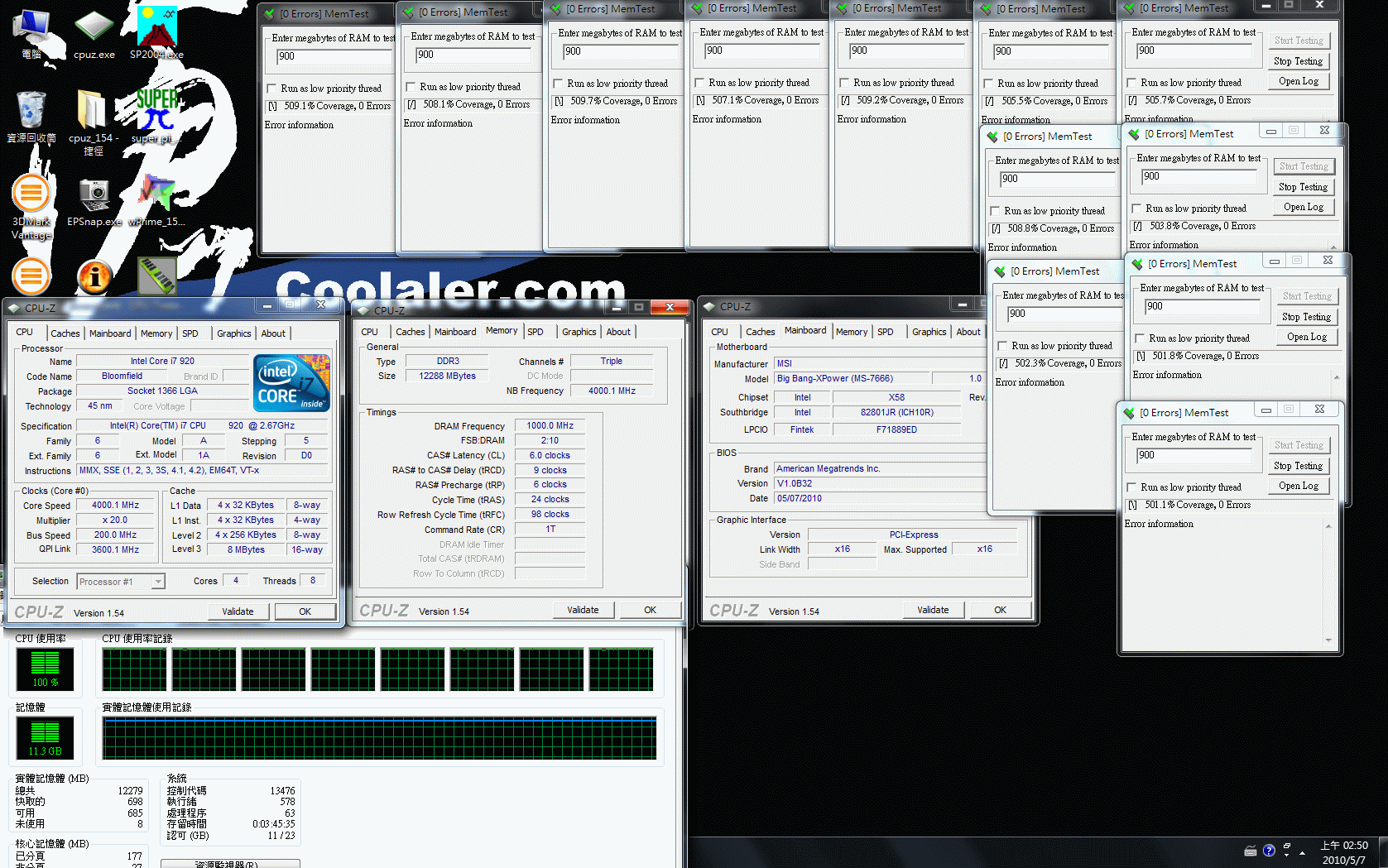
Task: Check low priority thread in 503.8% MemTest
Action: pos(1136,209)
